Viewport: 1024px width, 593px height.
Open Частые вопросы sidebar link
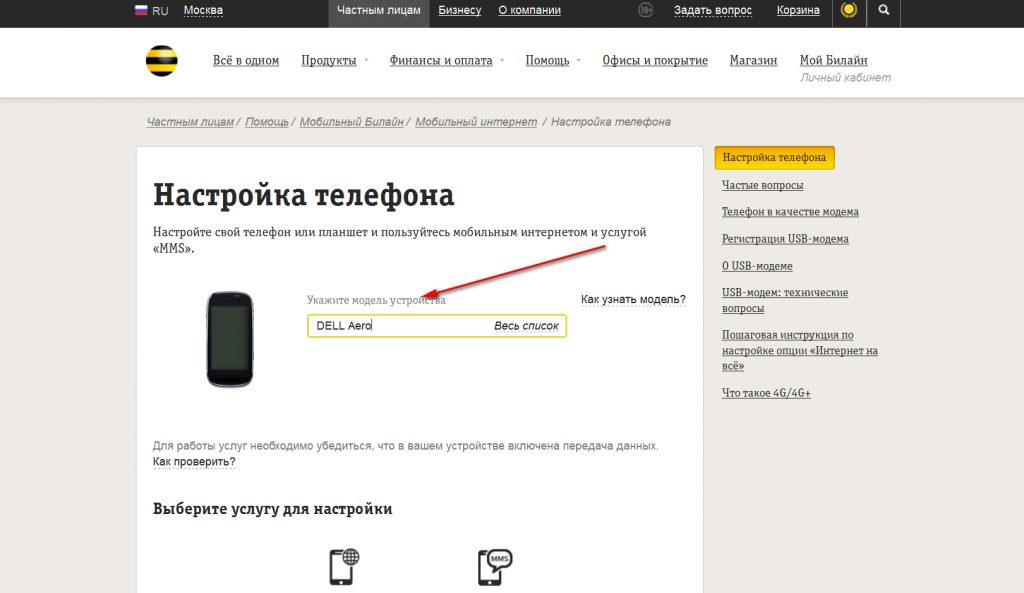pos(762,185)
